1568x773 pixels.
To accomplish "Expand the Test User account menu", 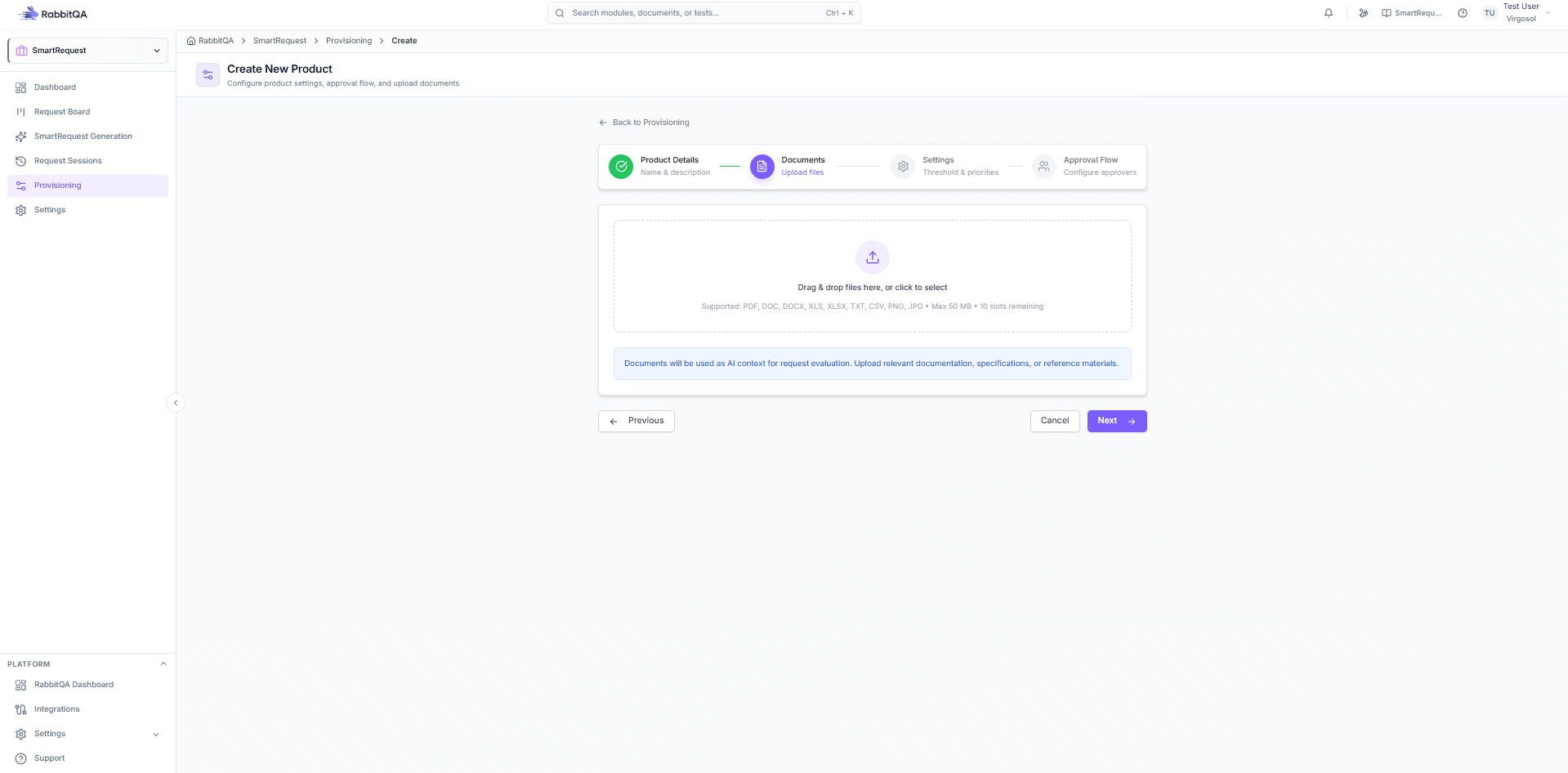I will pyautogui.click(x=1548, y=13).
